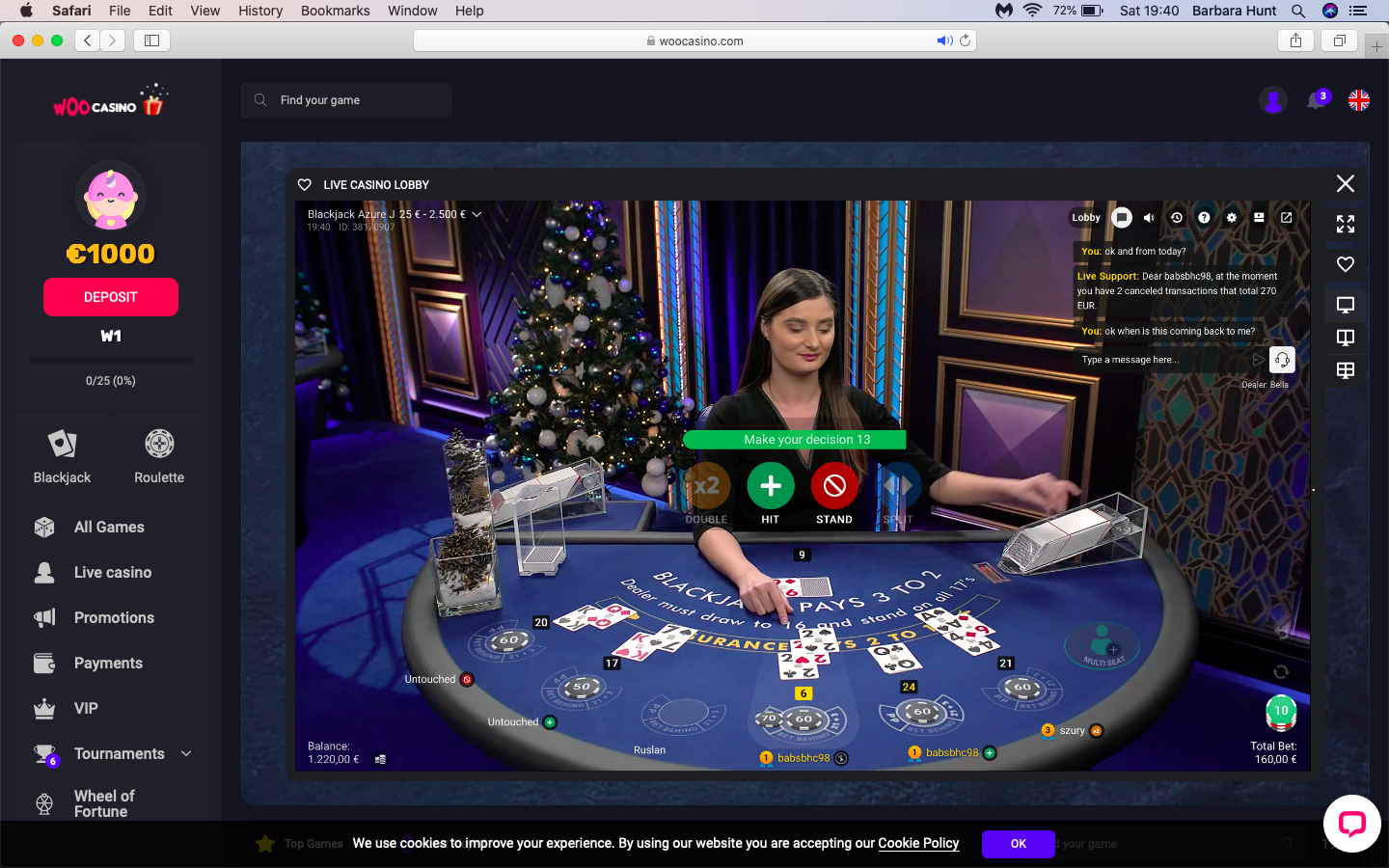Click the DOUBLE x2 button
This screenshot has height=868, width=1389.
click(707, 486)
